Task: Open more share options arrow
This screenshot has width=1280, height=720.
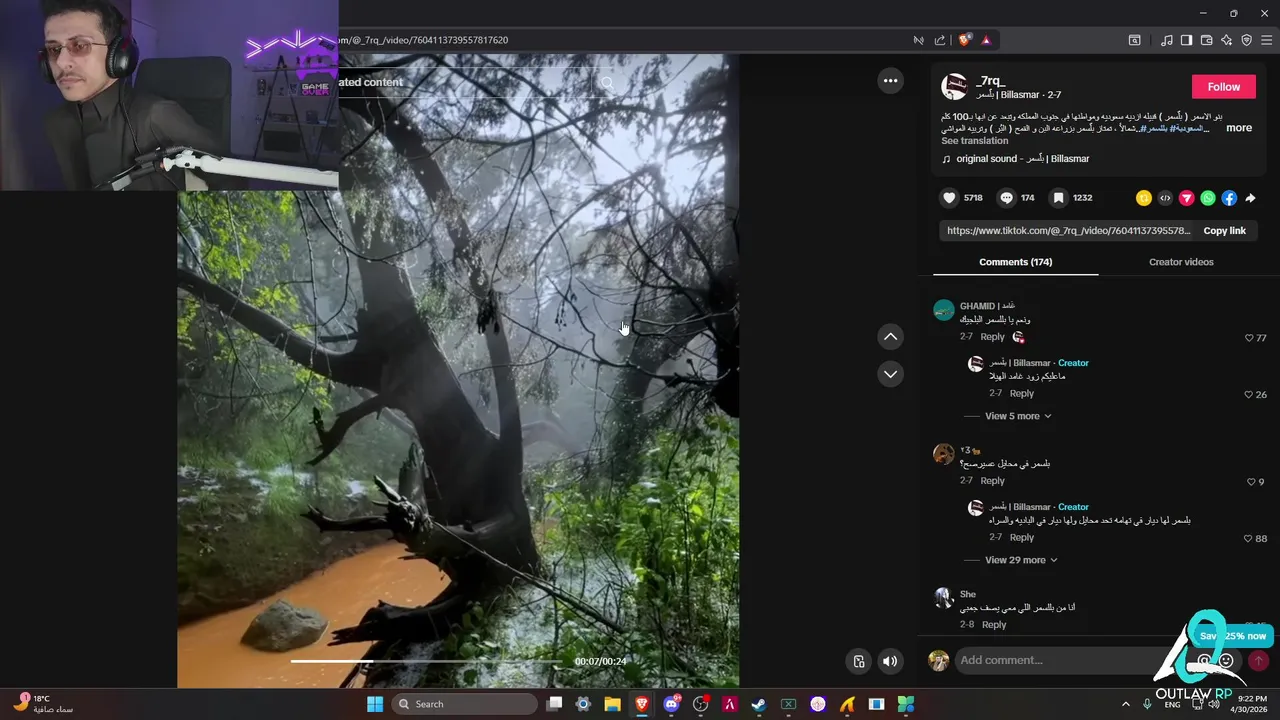Action: click(x=1250, y=198)
